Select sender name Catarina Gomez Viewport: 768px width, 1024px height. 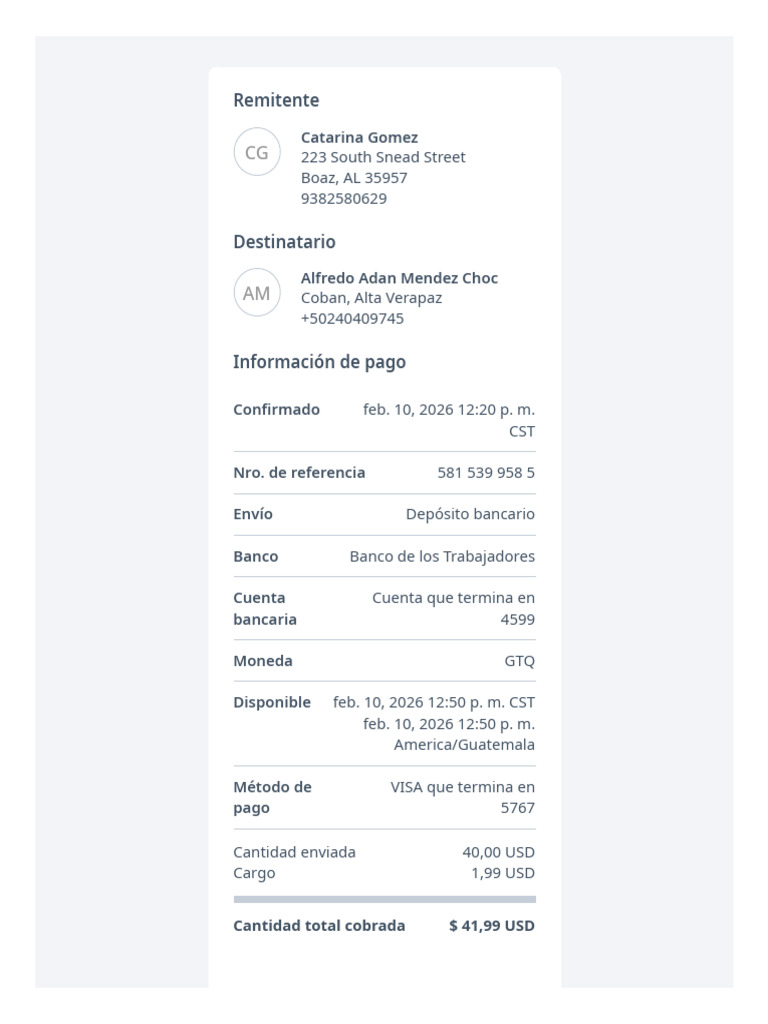[x=359, y=137]
